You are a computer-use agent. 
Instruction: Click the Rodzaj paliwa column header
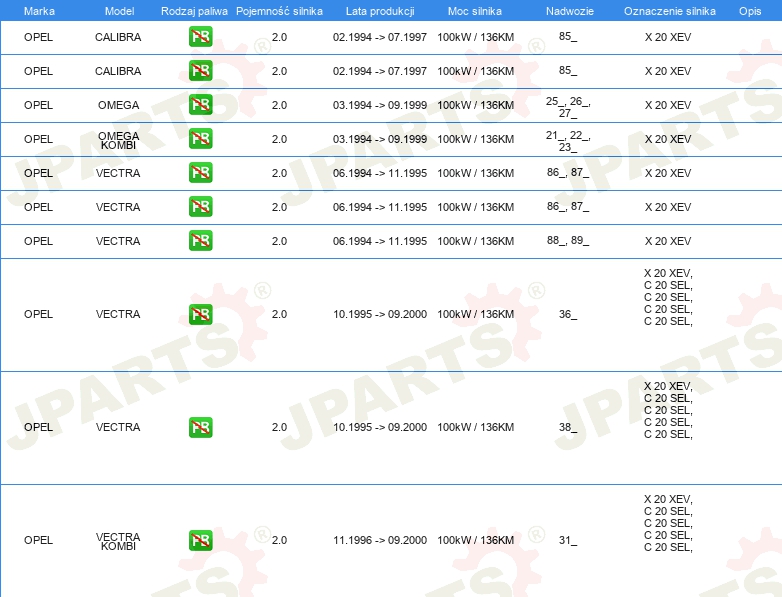coord(194,11)
